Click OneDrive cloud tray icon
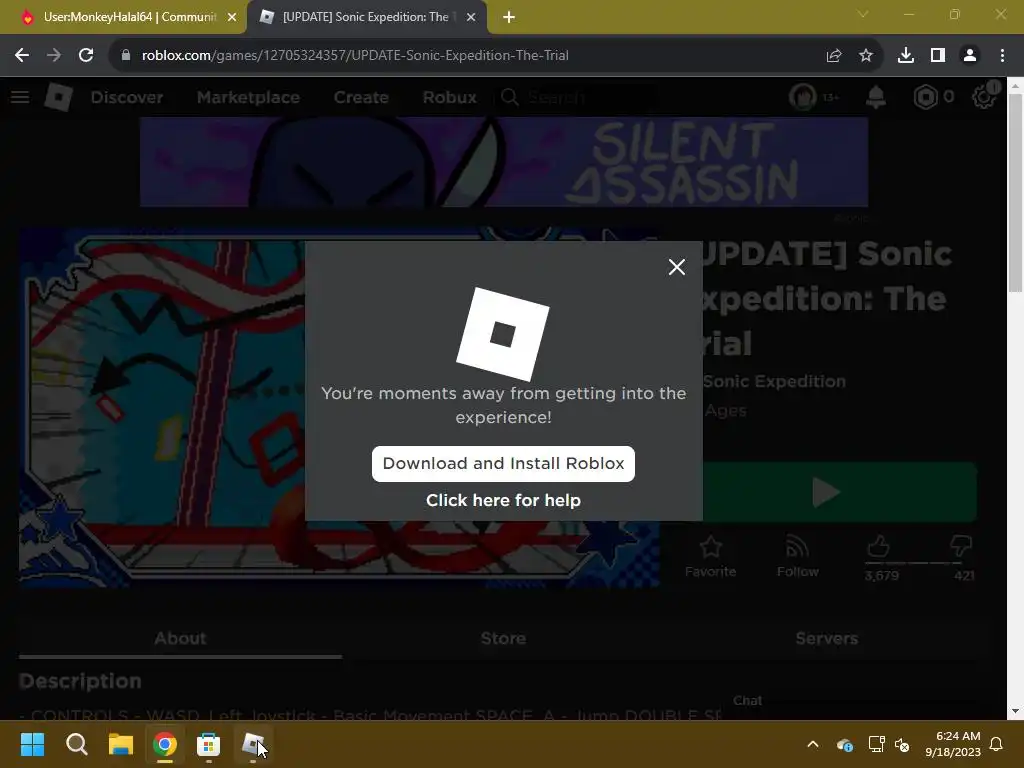The height and width of the screenshot is (768, 1024). pyautogui.click(x=844, y=744)
